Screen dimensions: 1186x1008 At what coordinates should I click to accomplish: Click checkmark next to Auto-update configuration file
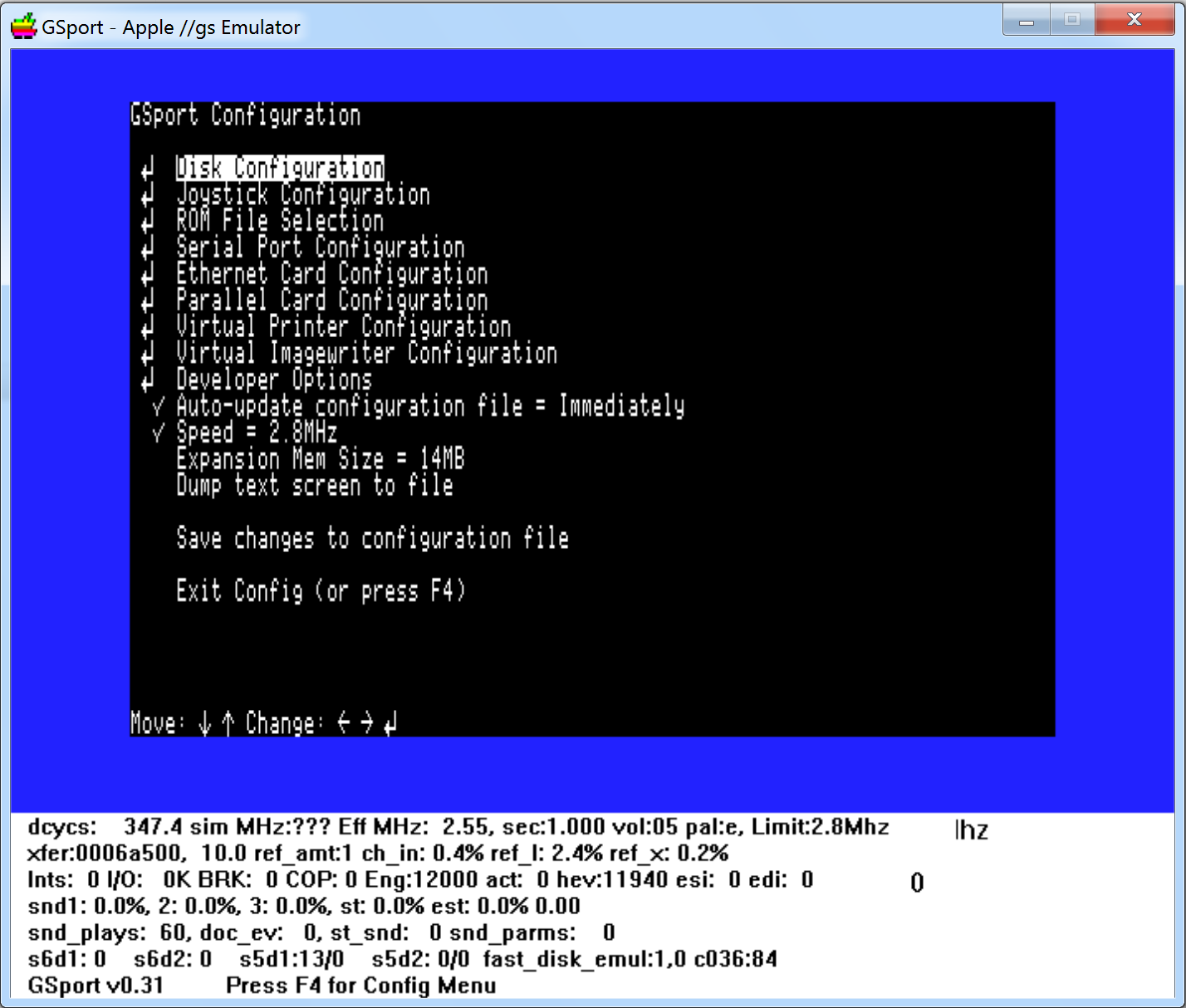tap(159, 407)
